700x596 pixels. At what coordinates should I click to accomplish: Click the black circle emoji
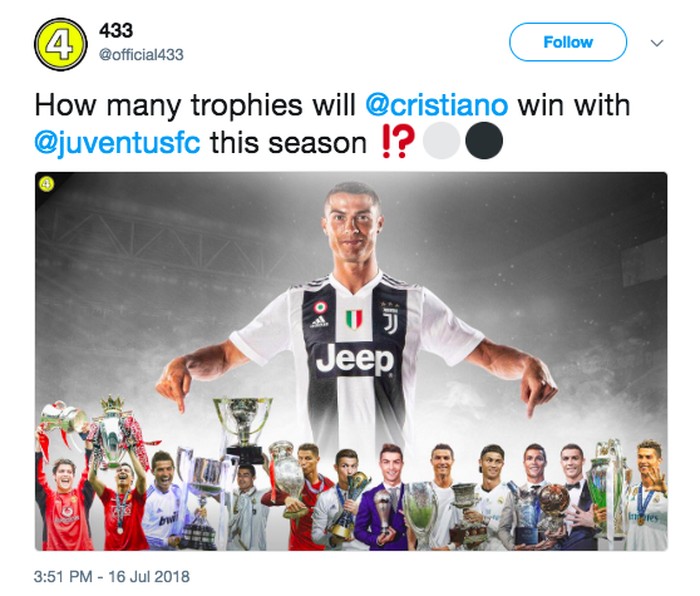484,141
